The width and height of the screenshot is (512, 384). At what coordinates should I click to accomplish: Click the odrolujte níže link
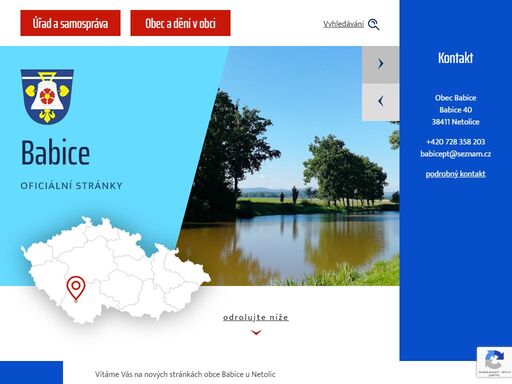(256, 317)
